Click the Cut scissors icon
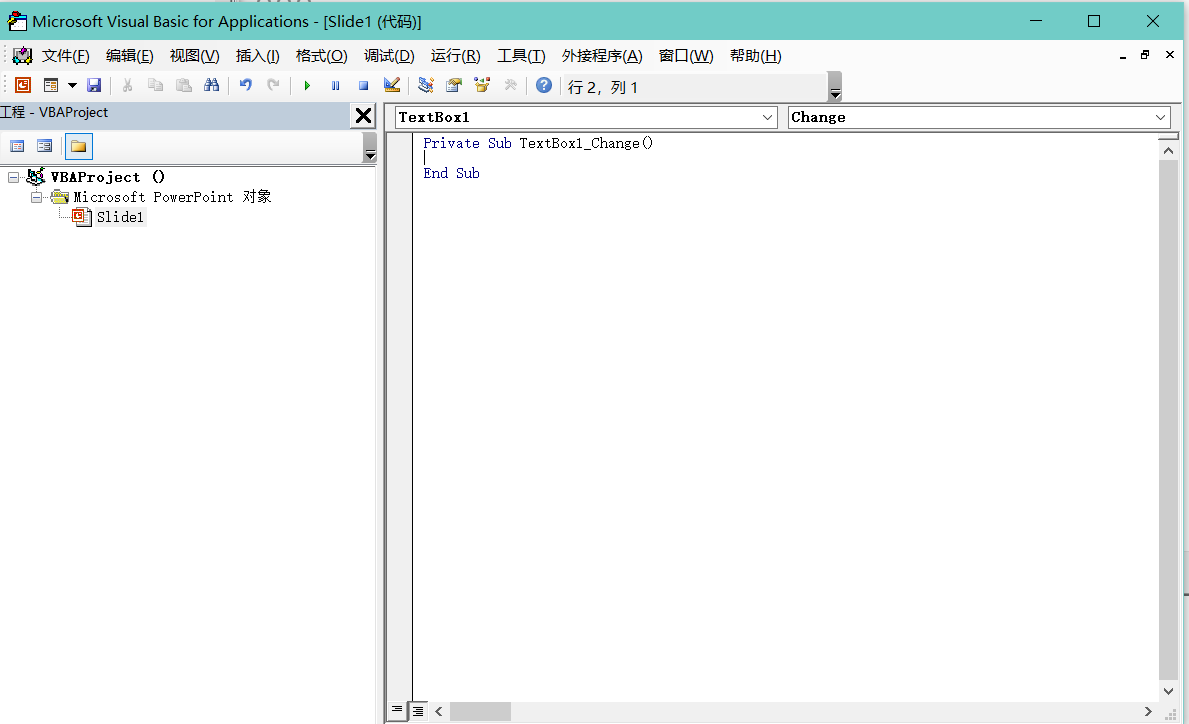The width and height of the screenshot is (1189, 724). tap(127, 86)
